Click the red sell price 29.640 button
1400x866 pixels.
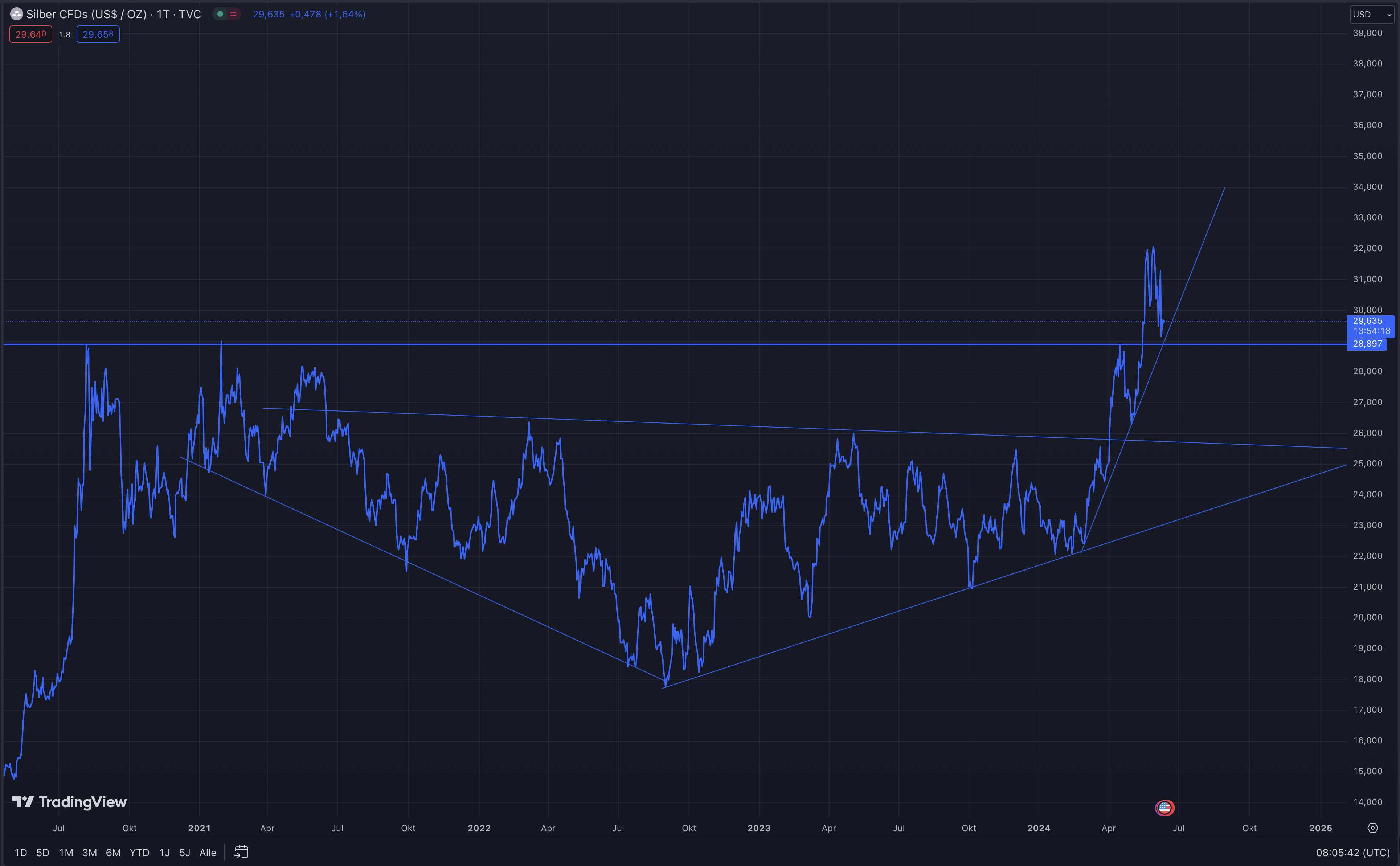[x=30, y=34]
